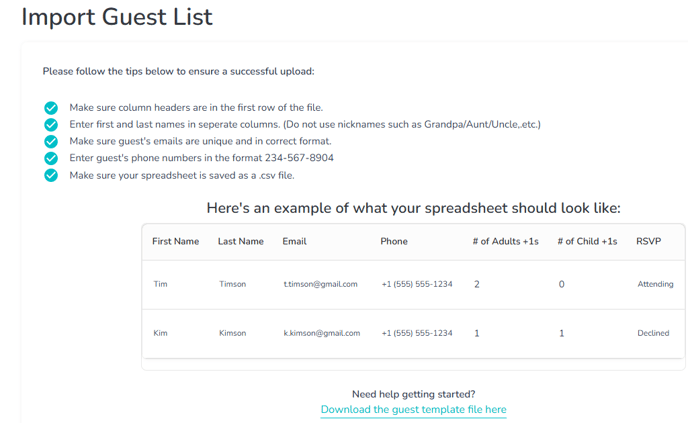Viewport: 688px width, 423px height.
Task: Click the Need help getting started text
Action: 414,394
